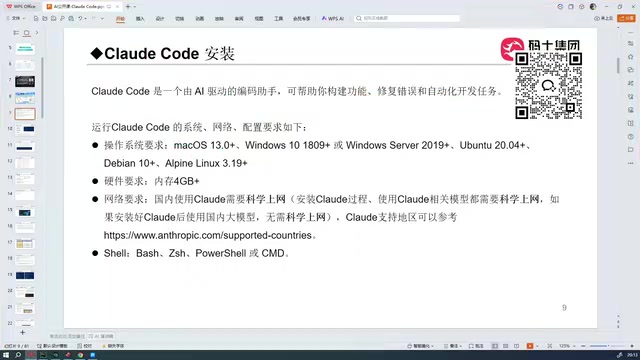
Task: Click the 默认设计模板 status item
Action: point(52,346)
